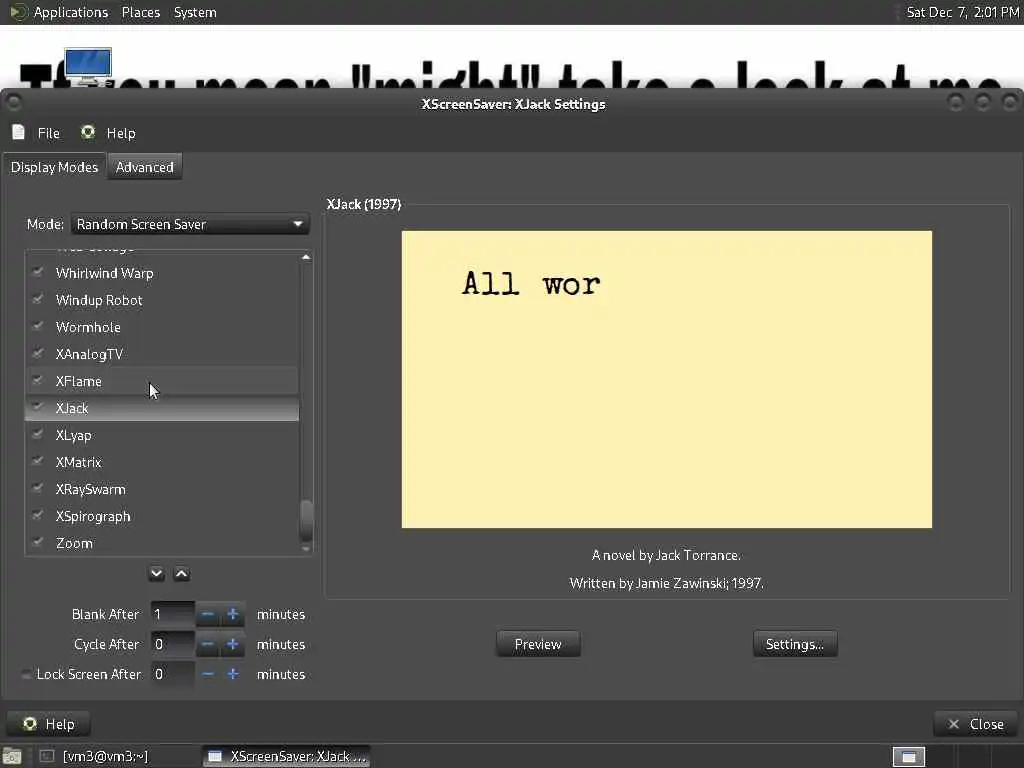Open the Help menu in menu bar
This screenshot has height=768, width=1024.
coord(108,133)
